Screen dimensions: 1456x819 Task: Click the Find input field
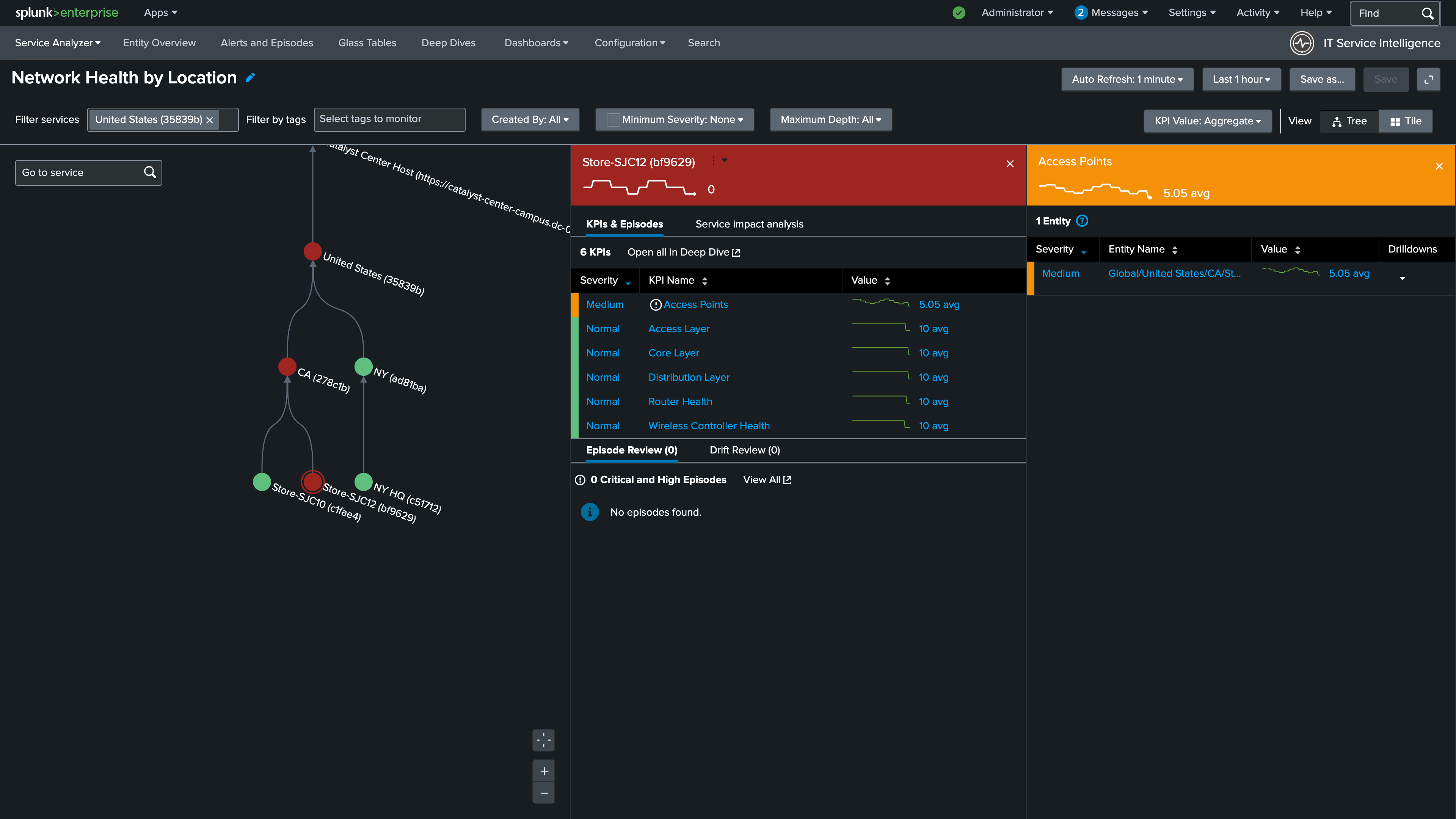(1395, 13)
